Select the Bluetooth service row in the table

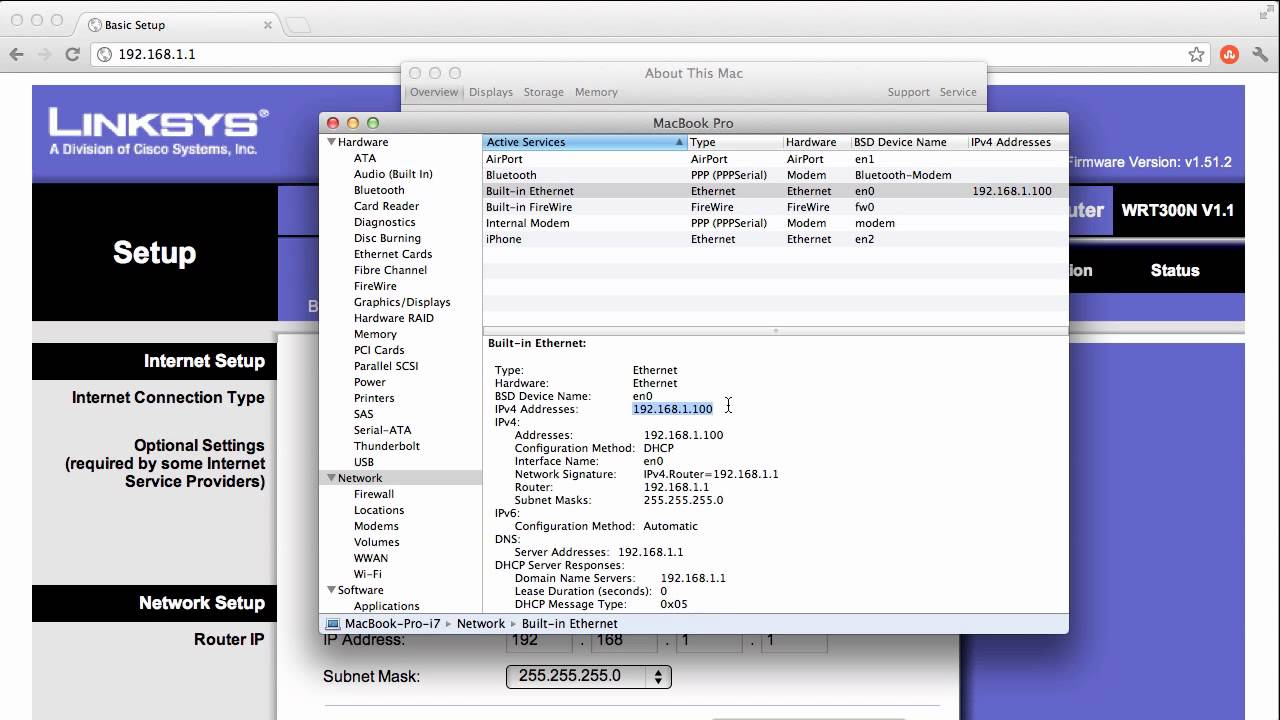coord(775,175)
